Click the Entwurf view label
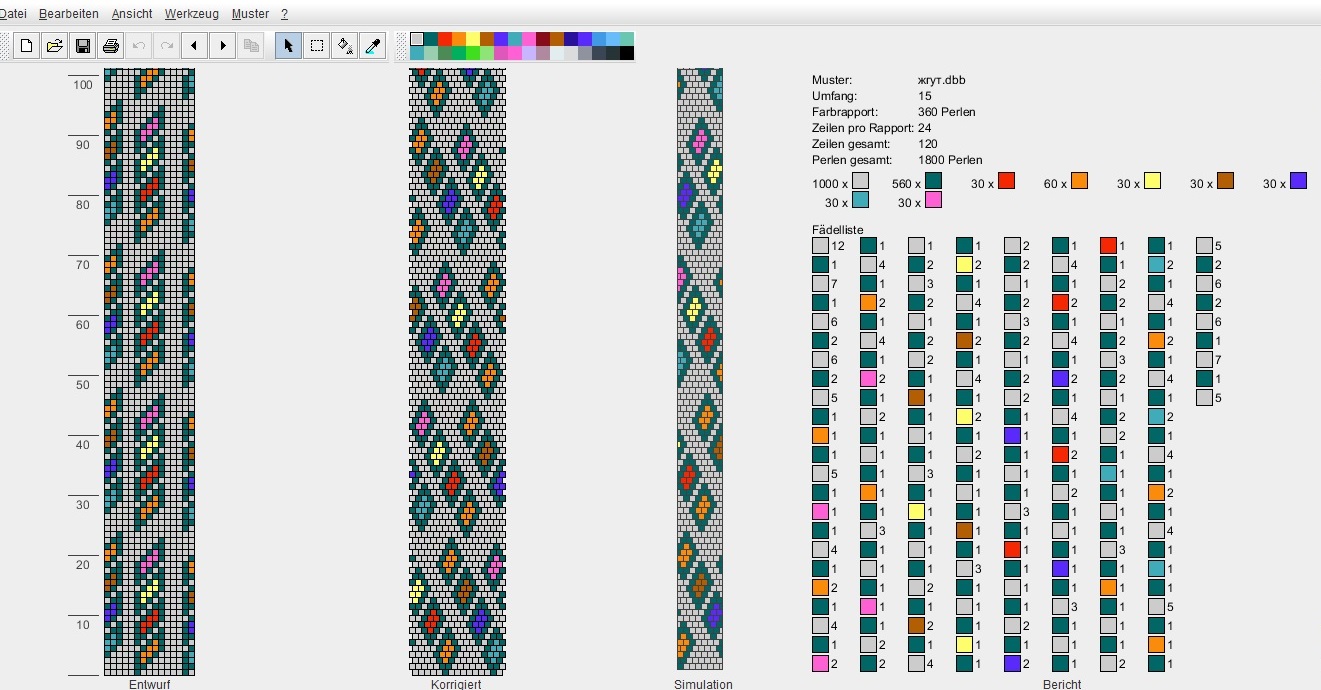Image resolution: width=1321 pixels, height=690 pixels. point(149,684)
